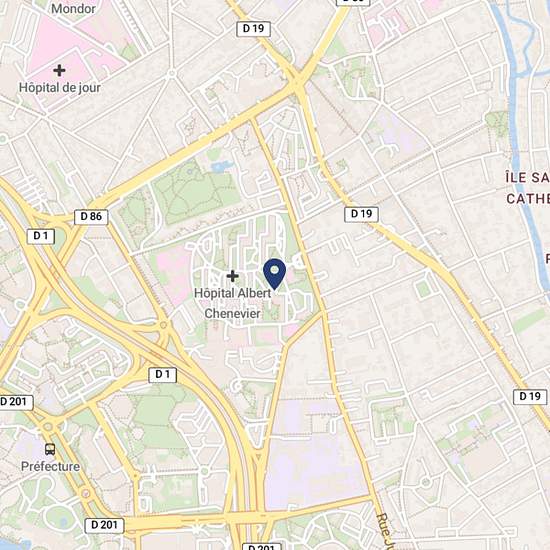Click the Hôpital de jour label
Image resolution: width=550 pixels, height=550 pixels.
tap(60, 88)
